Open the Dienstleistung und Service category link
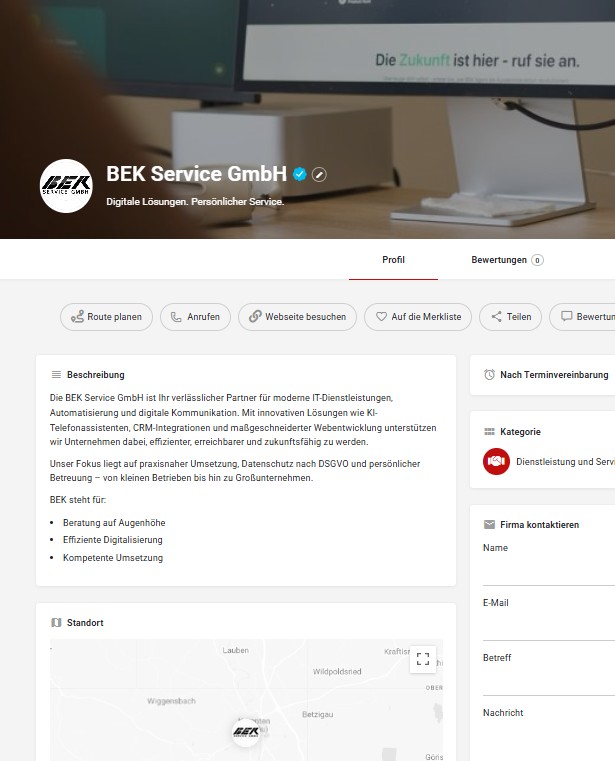The image size is (615, 761). click(x=565, y=462)
